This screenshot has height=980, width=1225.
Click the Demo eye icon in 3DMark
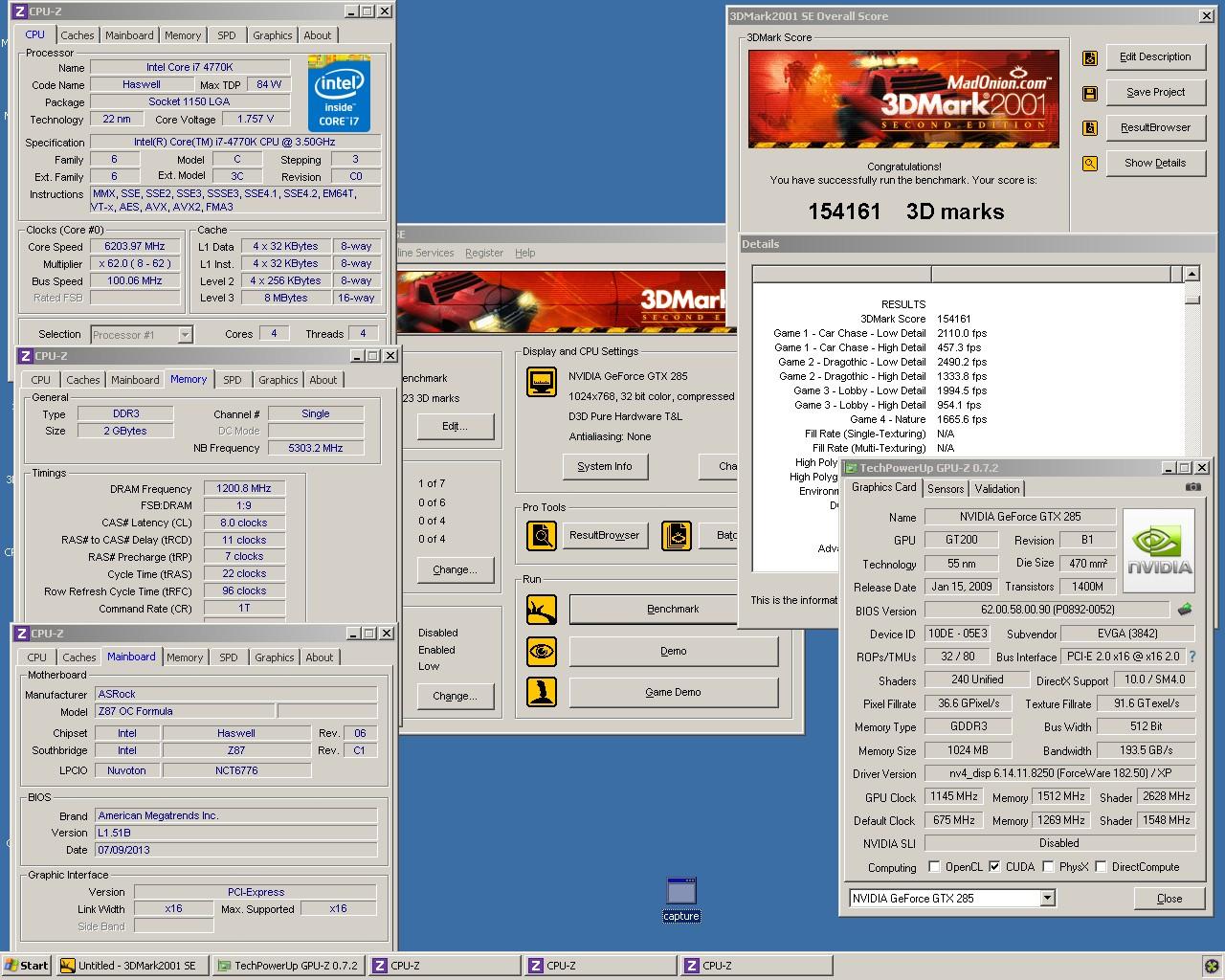coord(542,652)
